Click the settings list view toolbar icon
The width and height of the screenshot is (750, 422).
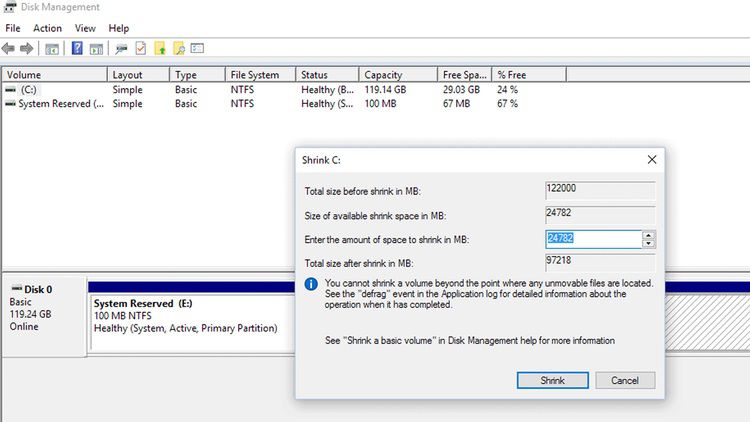click(197, 48)
